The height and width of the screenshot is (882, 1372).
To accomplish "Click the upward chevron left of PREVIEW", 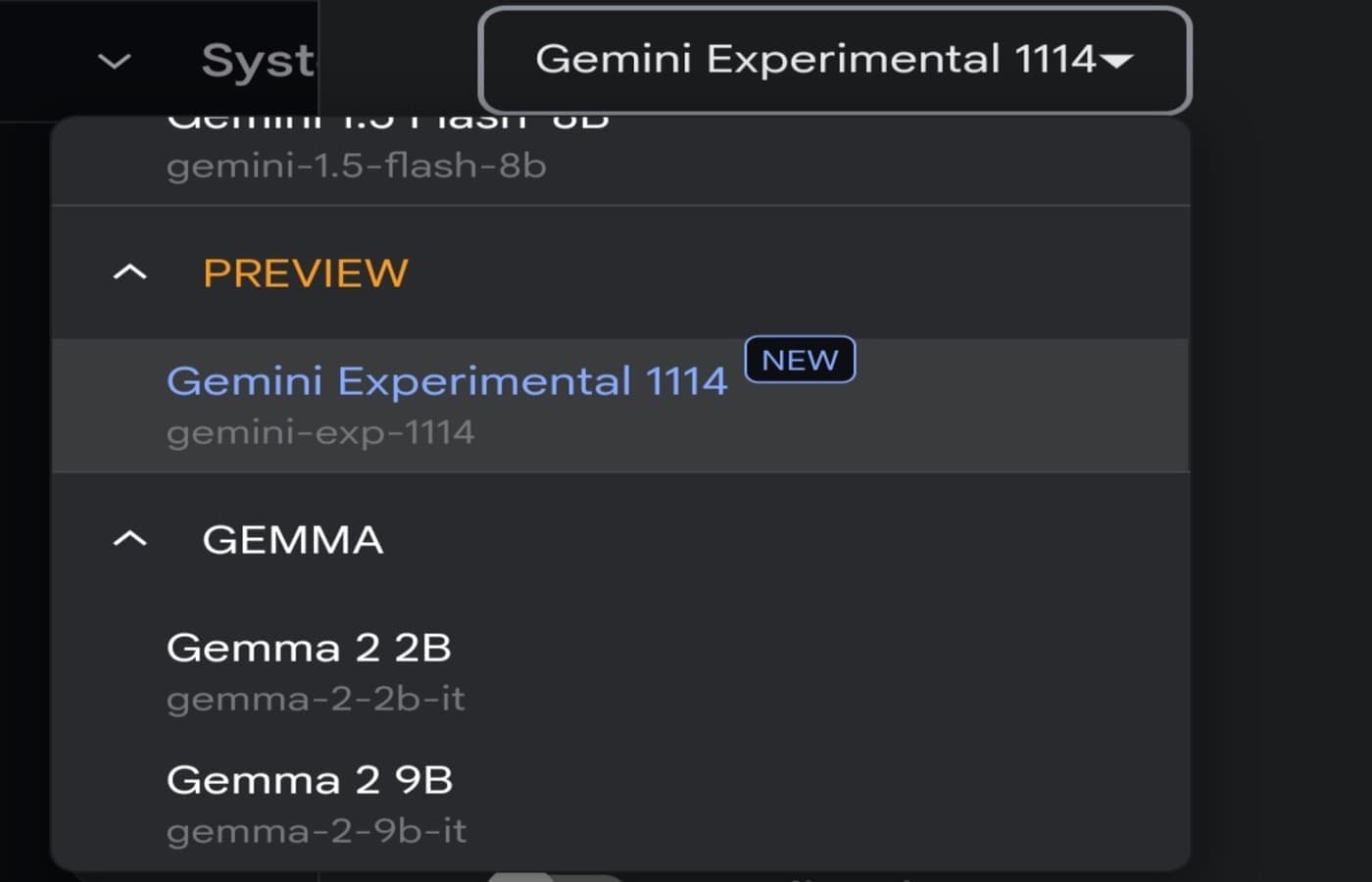I will coord(128,271).
